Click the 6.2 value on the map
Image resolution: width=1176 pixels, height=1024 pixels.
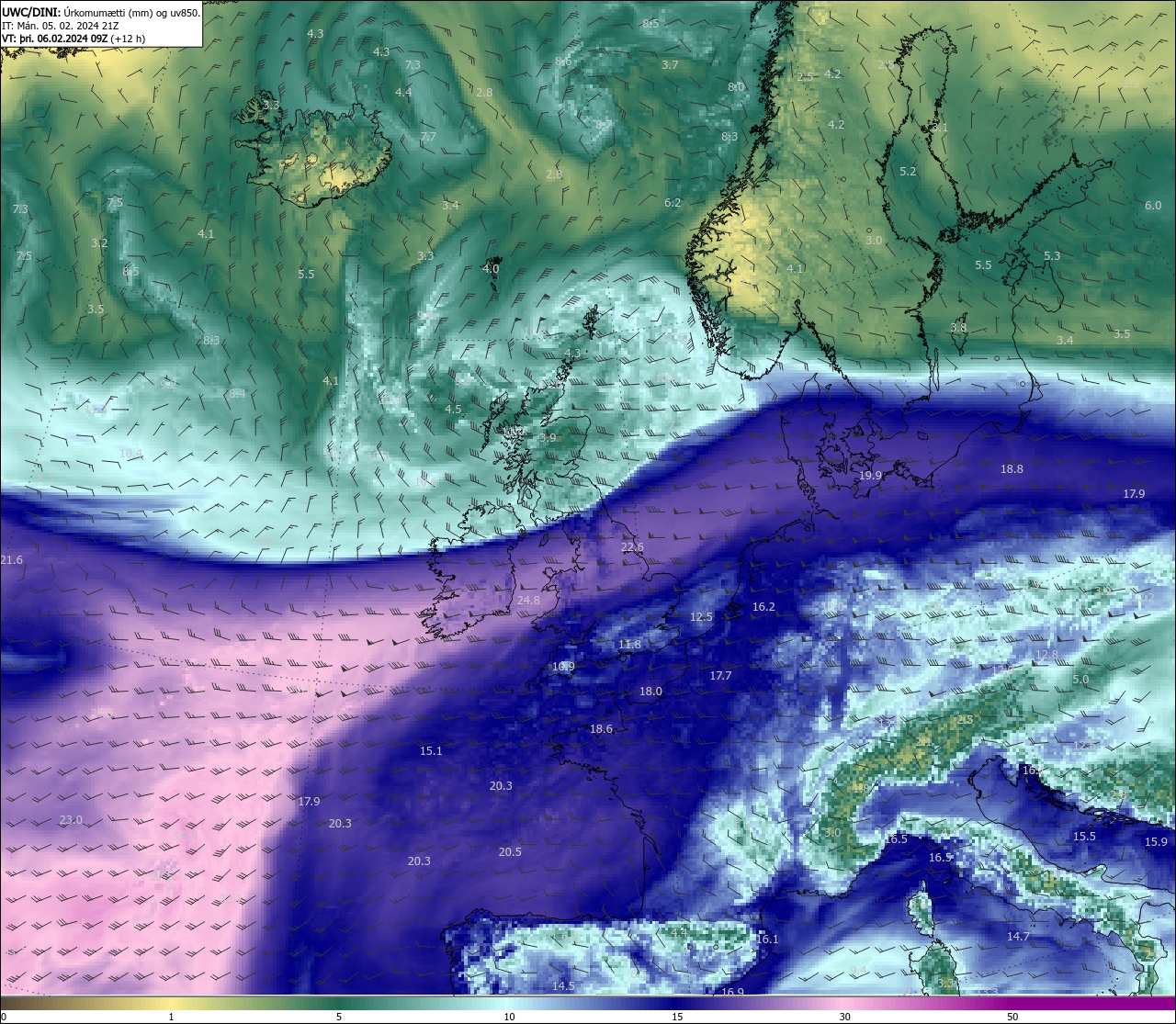tap(673, 203)
